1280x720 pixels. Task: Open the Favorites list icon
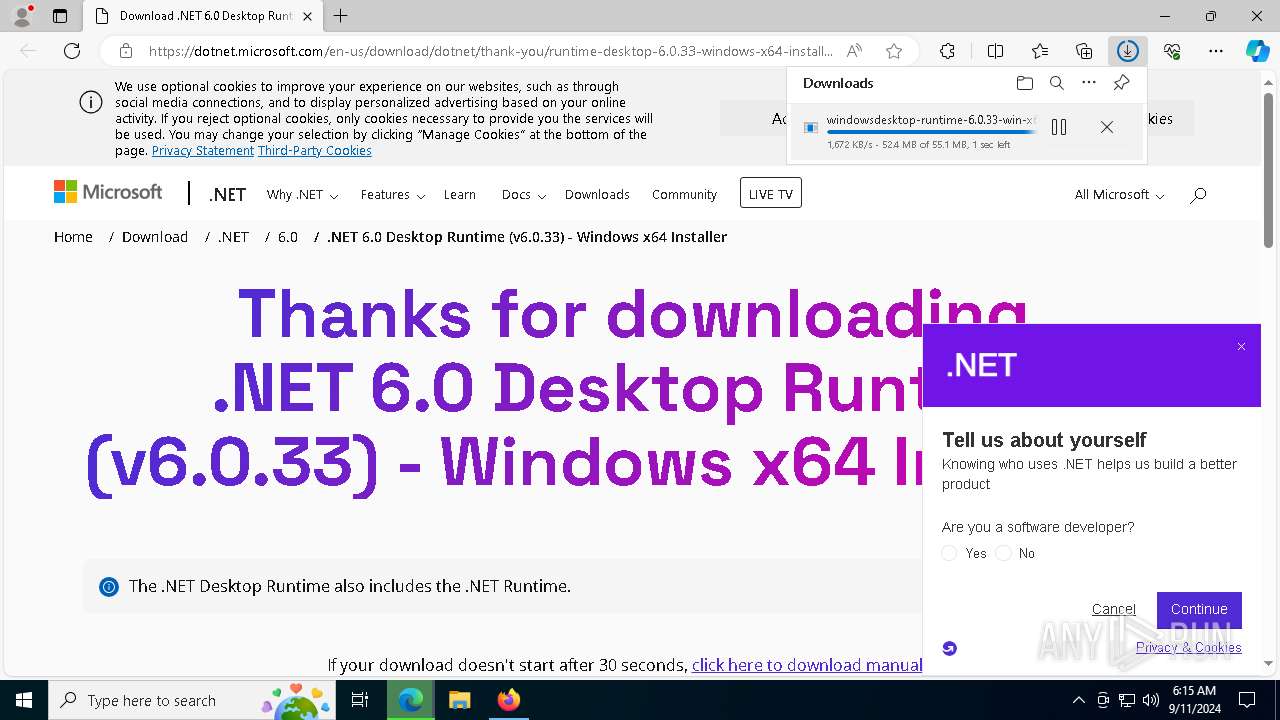coord(1040,51)
